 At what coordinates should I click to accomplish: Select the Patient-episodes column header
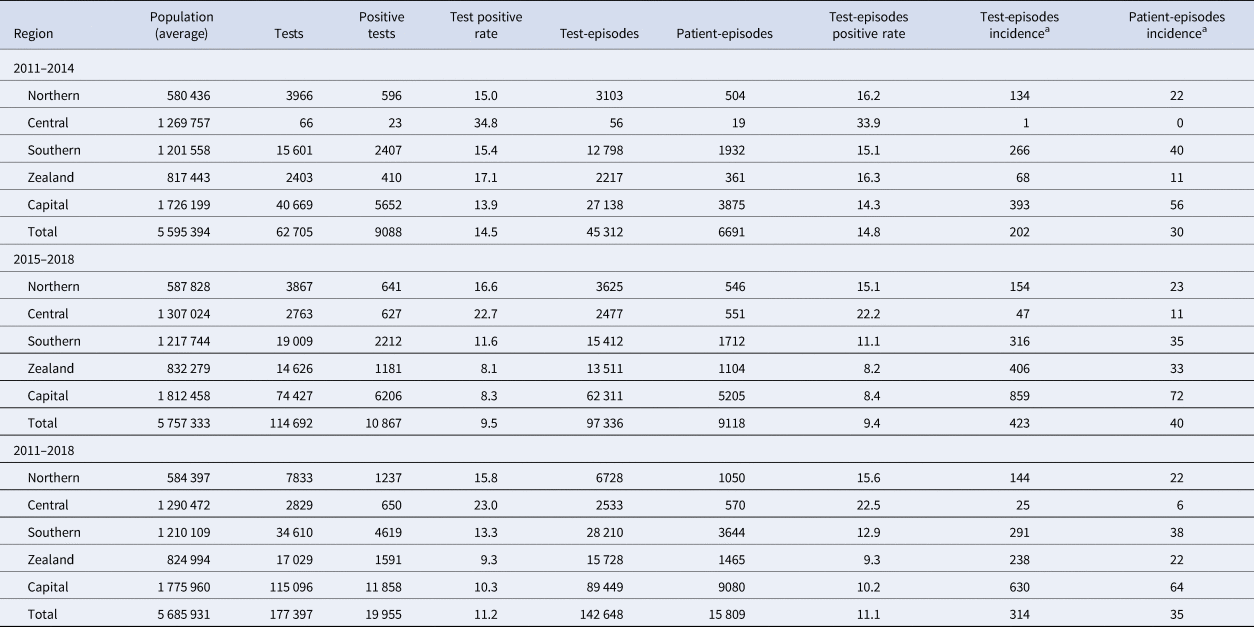pos(724,33)
